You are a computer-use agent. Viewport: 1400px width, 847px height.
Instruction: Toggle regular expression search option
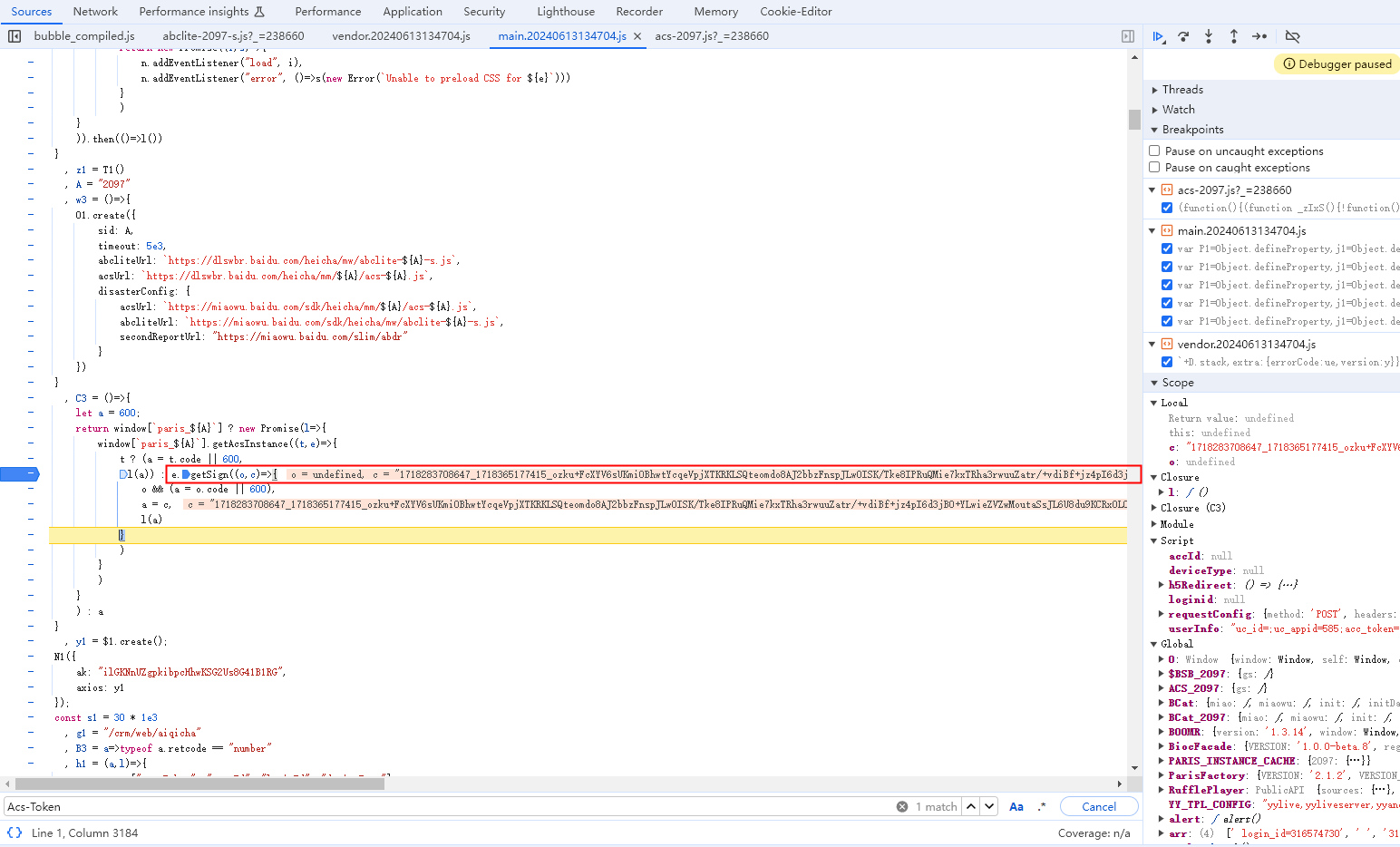(x=1042, y=806)
